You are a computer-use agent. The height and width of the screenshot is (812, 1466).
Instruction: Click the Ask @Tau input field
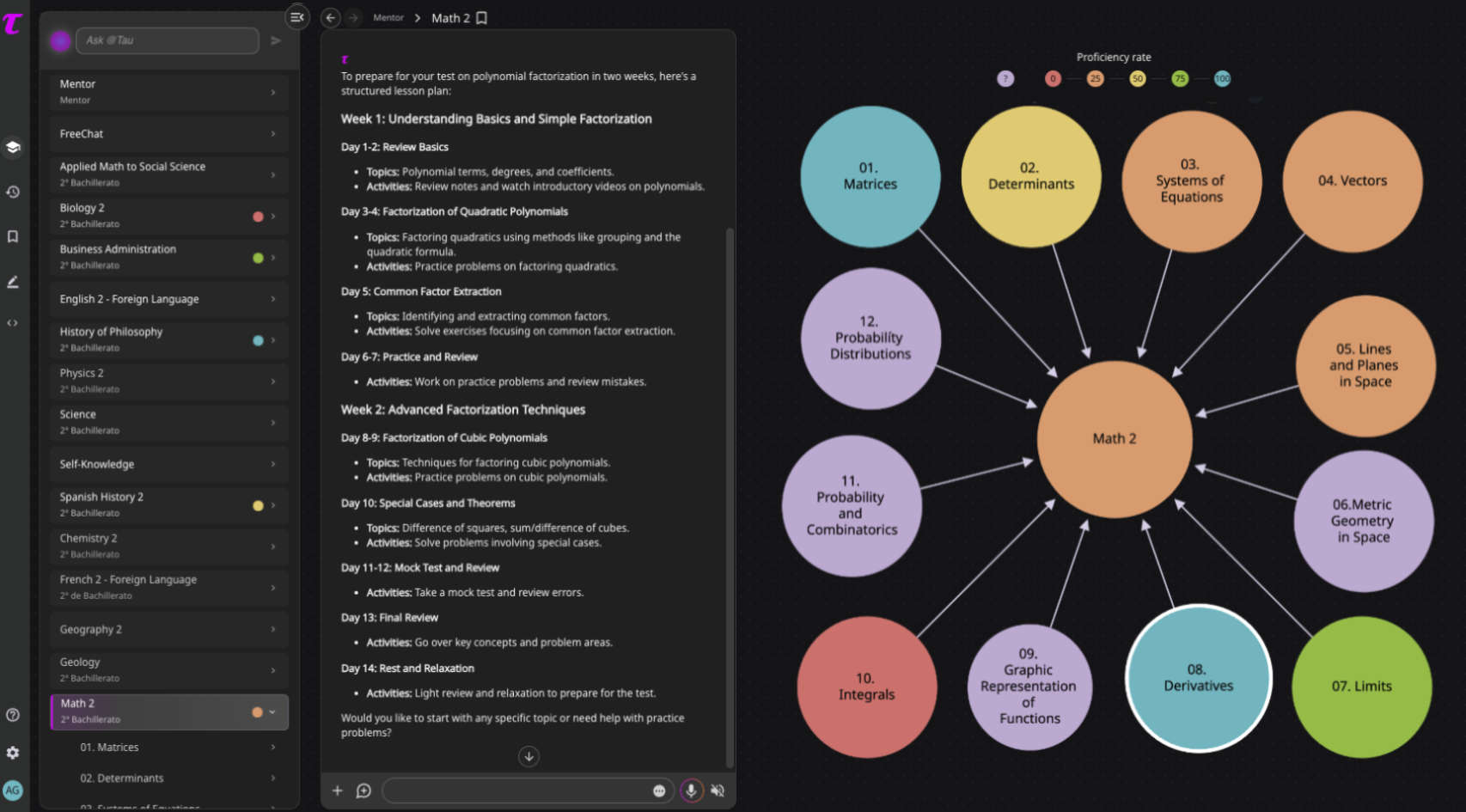[x=168, y=40]
